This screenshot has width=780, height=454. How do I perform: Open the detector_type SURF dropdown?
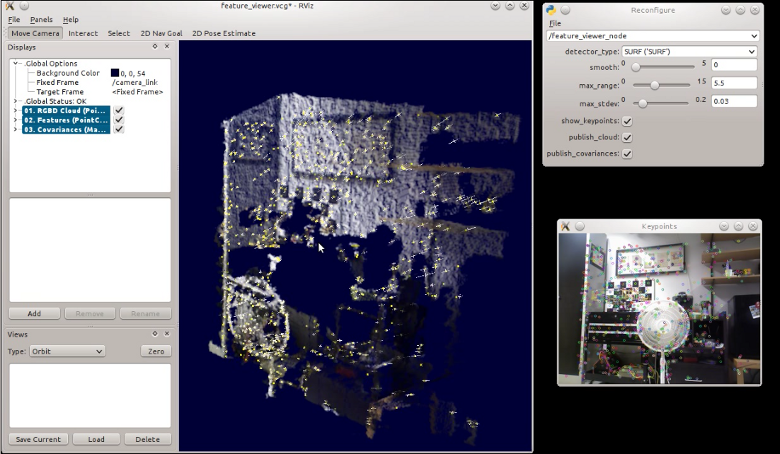click(x=688, y=51)
